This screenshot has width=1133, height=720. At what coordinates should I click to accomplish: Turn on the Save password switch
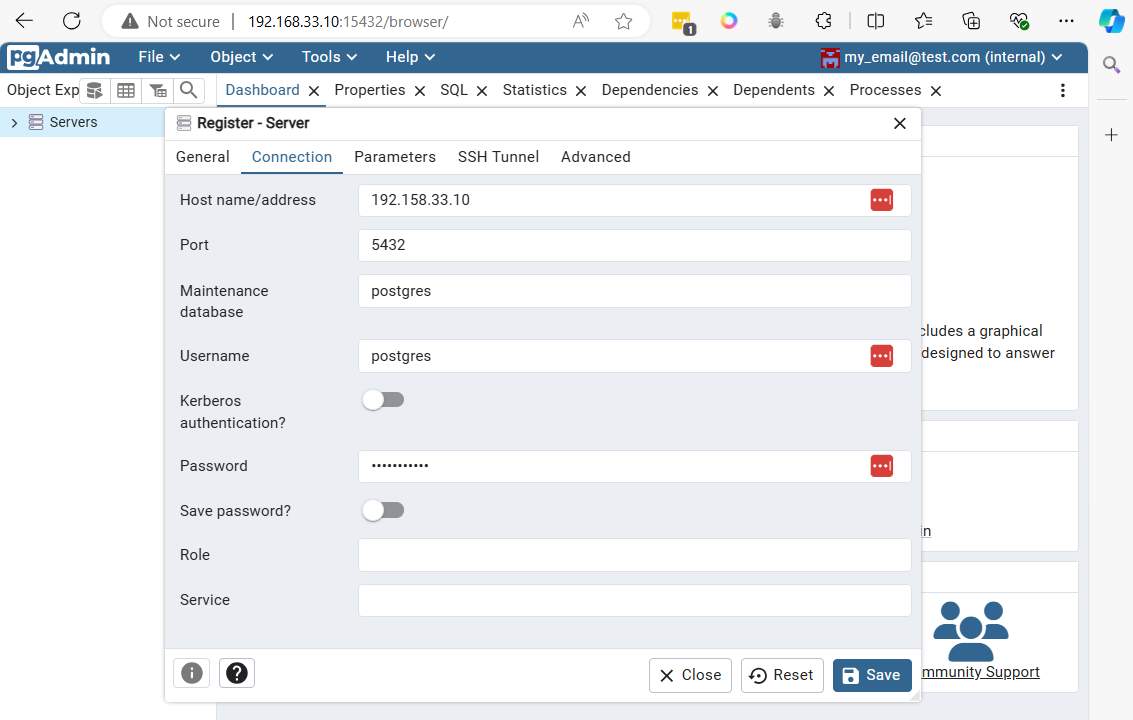click(383, 510)
